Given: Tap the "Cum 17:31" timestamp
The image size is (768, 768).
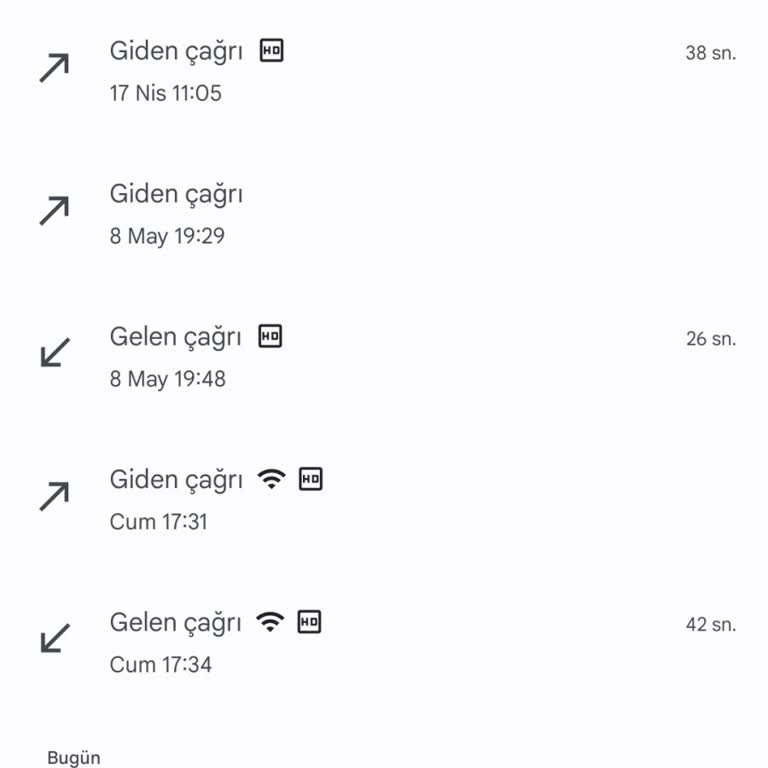Looking at the screenshot, I should click(x=158, y=522).
